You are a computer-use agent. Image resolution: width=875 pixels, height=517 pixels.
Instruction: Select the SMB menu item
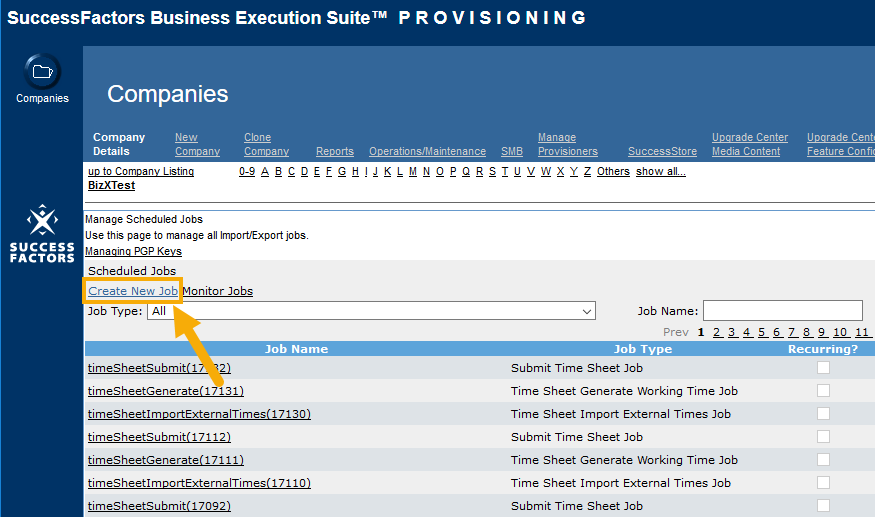(512, 151)
